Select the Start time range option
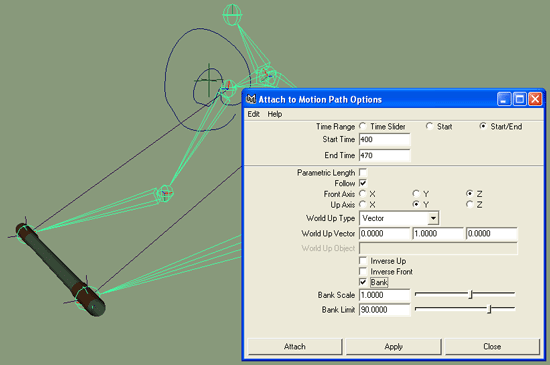 point(429,126)
